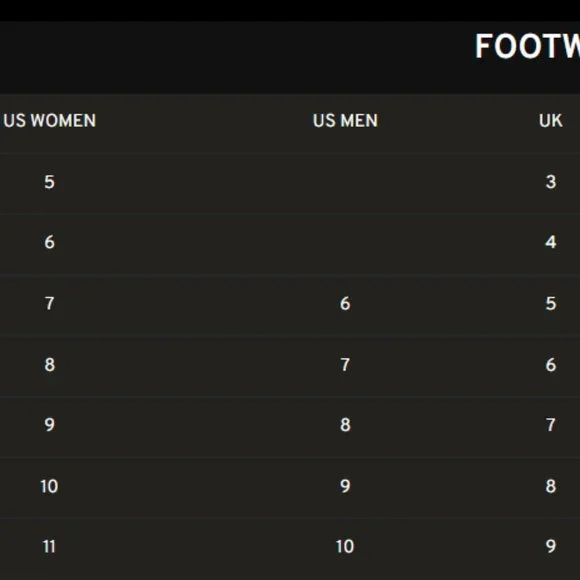Screen dimensions: 580x580
Task: Select US Men size 10 cell
Action: point(345,546)
